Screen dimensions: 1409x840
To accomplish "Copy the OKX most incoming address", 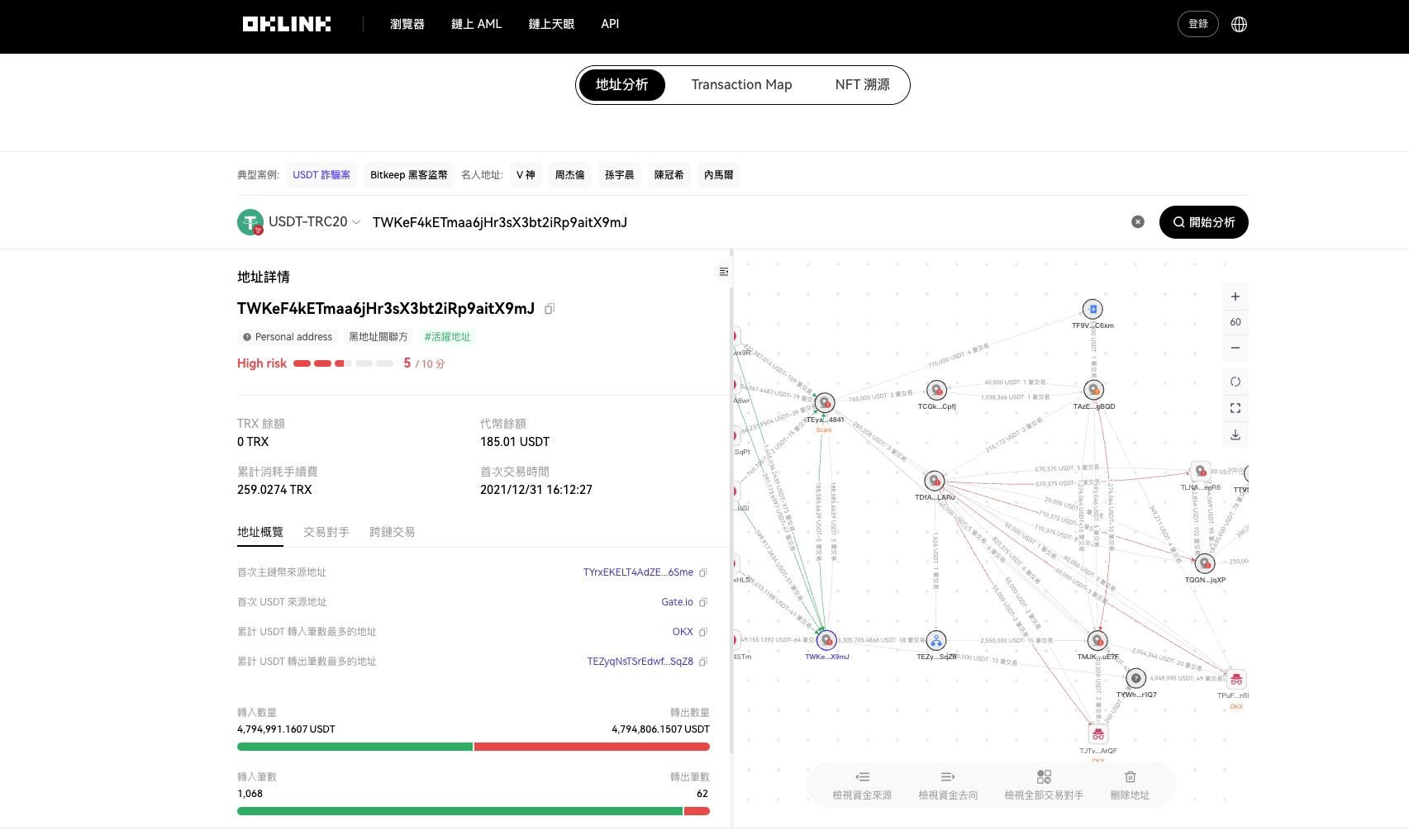I will click(703, 632).
